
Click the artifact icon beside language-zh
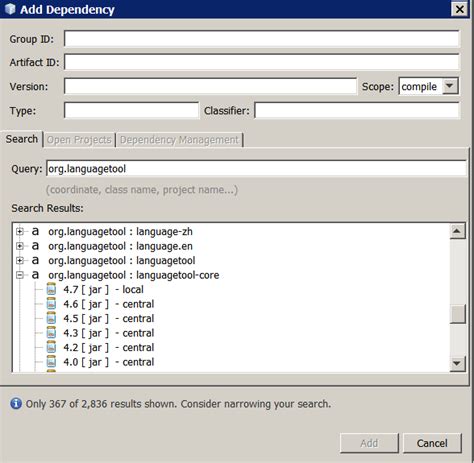pyautogui.click(x=35, y=231)
